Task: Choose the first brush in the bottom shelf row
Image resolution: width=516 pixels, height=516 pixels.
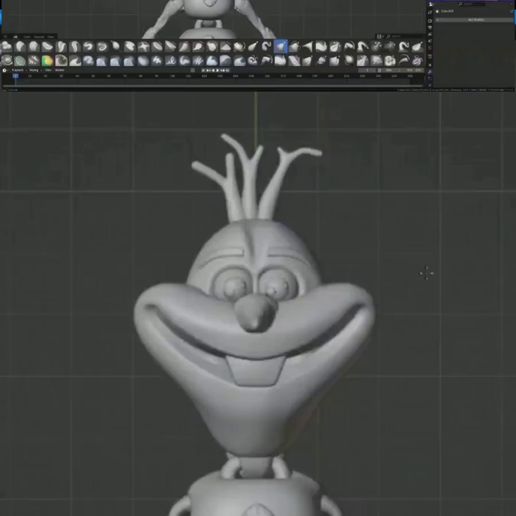Action: 6,61
